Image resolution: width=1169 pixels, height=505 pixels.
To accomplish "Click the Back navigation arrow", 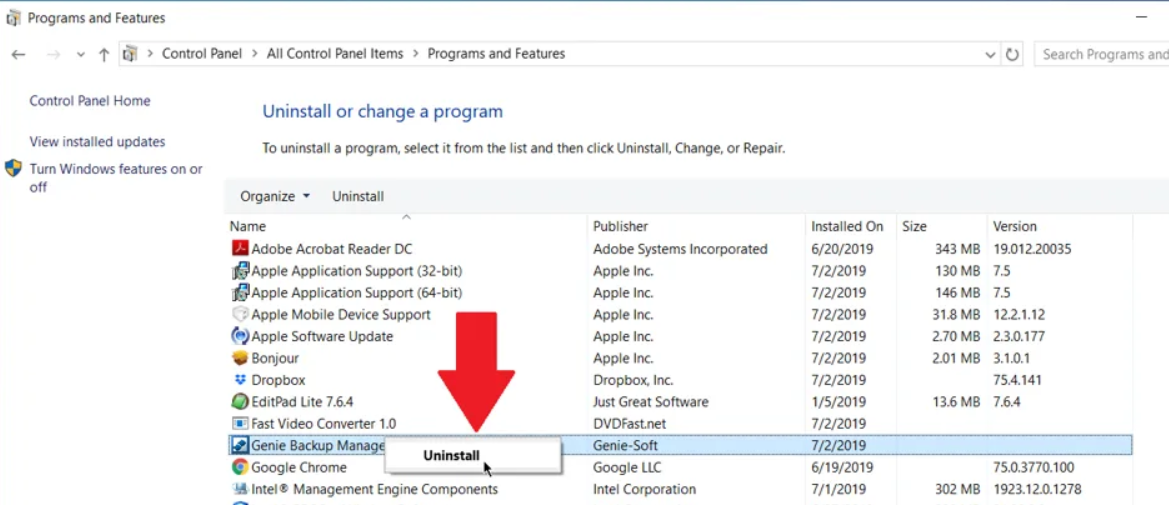I will coord(18,54).
